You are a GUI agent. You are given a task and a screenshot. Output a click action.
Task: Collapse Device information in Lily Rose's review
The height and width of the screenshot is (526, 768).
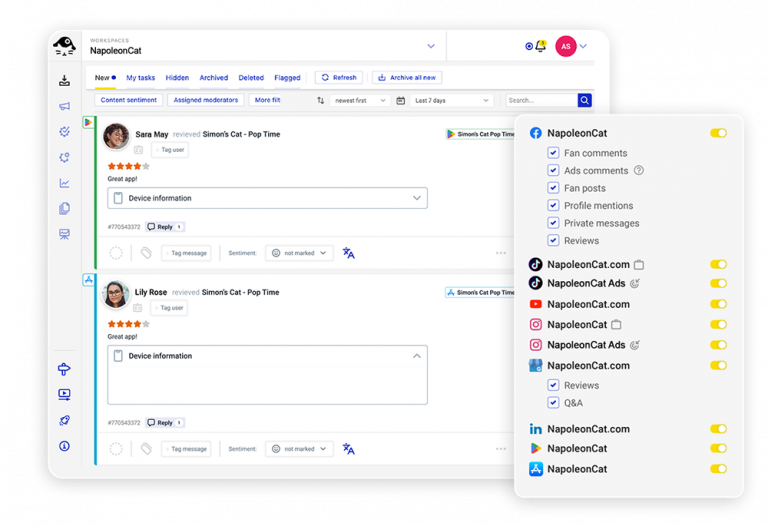pyautogui.click(x=417, y=356)
